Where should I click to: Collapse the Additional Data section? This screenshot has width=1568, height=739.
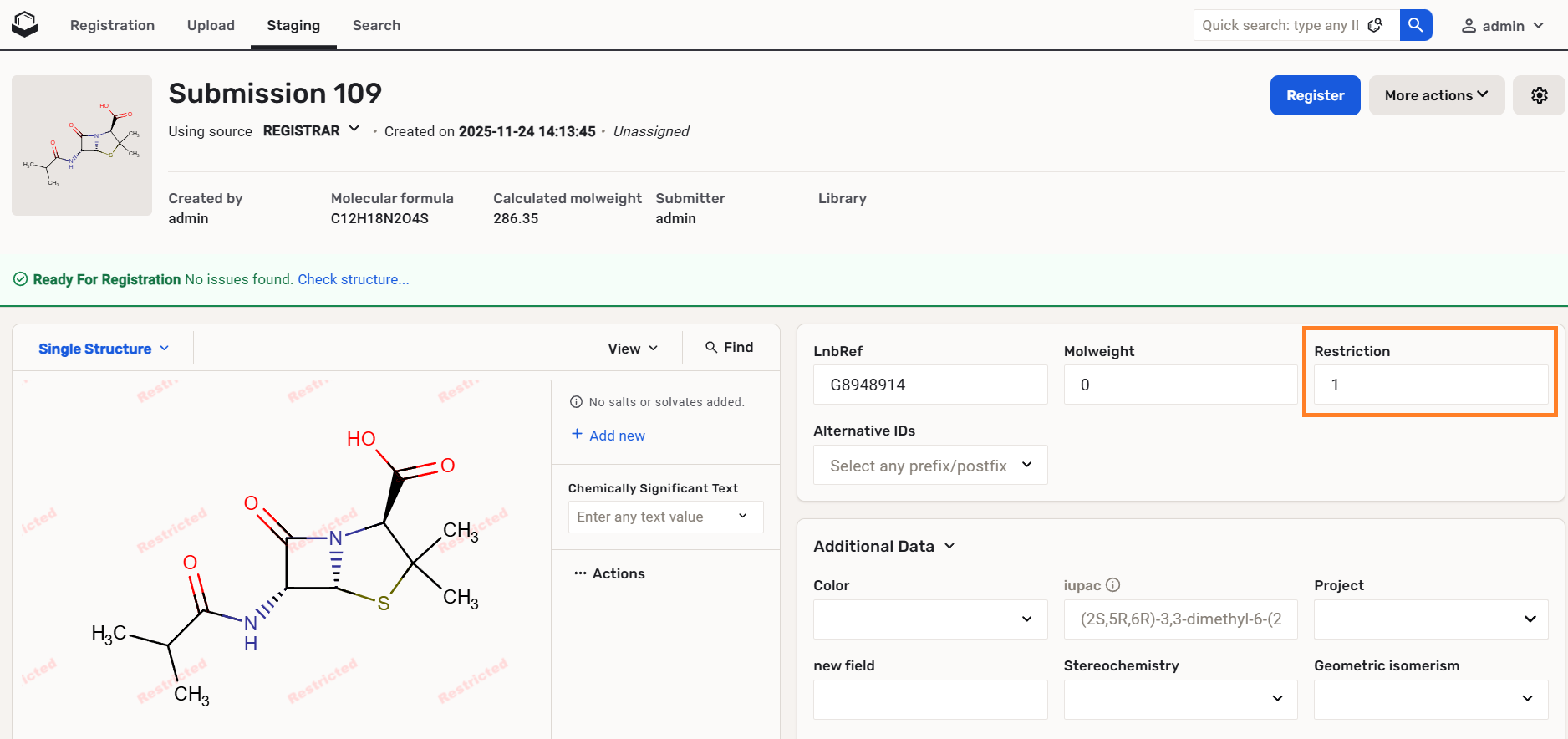click(x=949, y=546)
